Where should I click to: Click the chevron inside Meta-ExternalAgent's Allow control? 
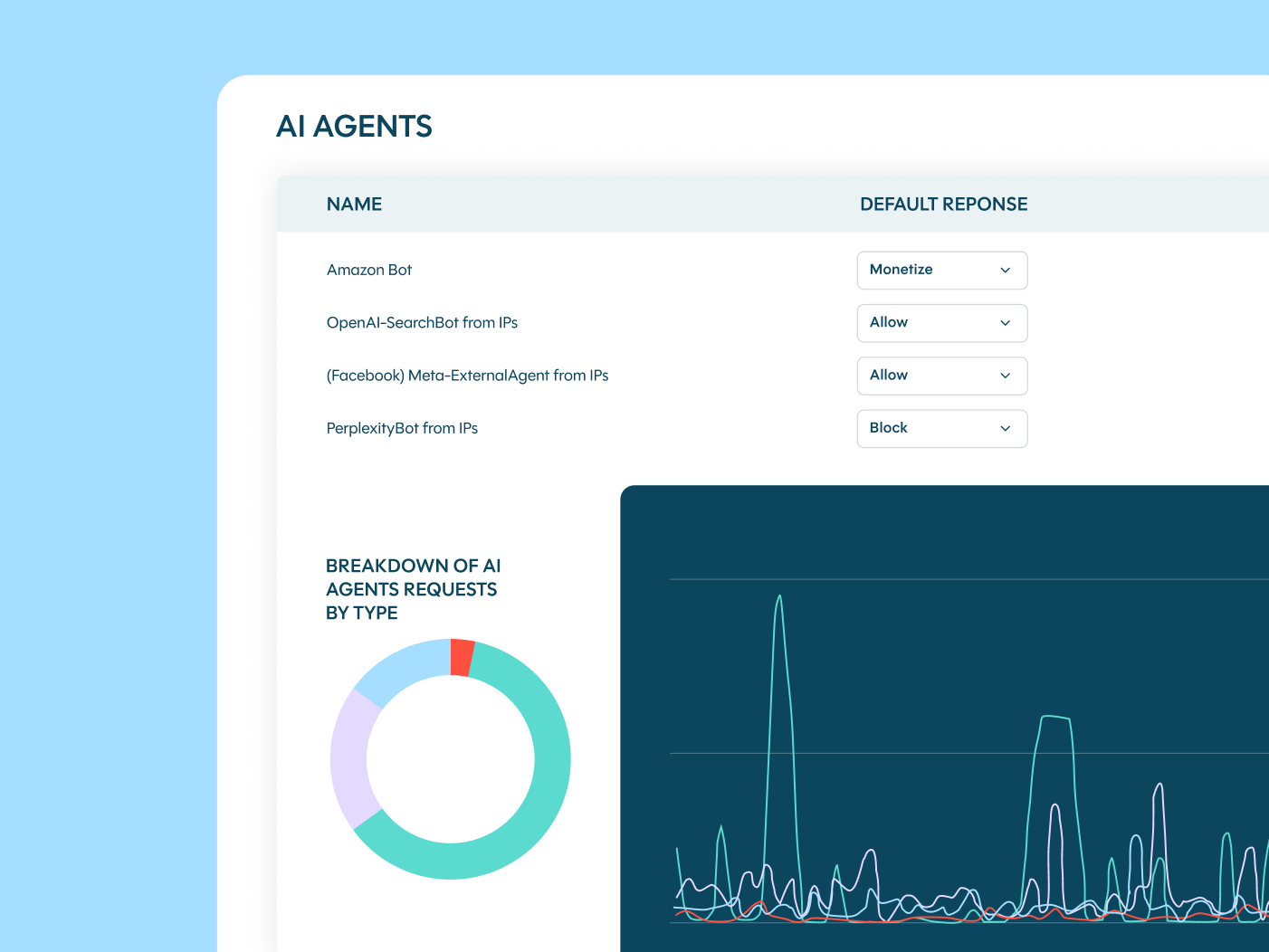pyautogui.click(x=1005, y=376)
